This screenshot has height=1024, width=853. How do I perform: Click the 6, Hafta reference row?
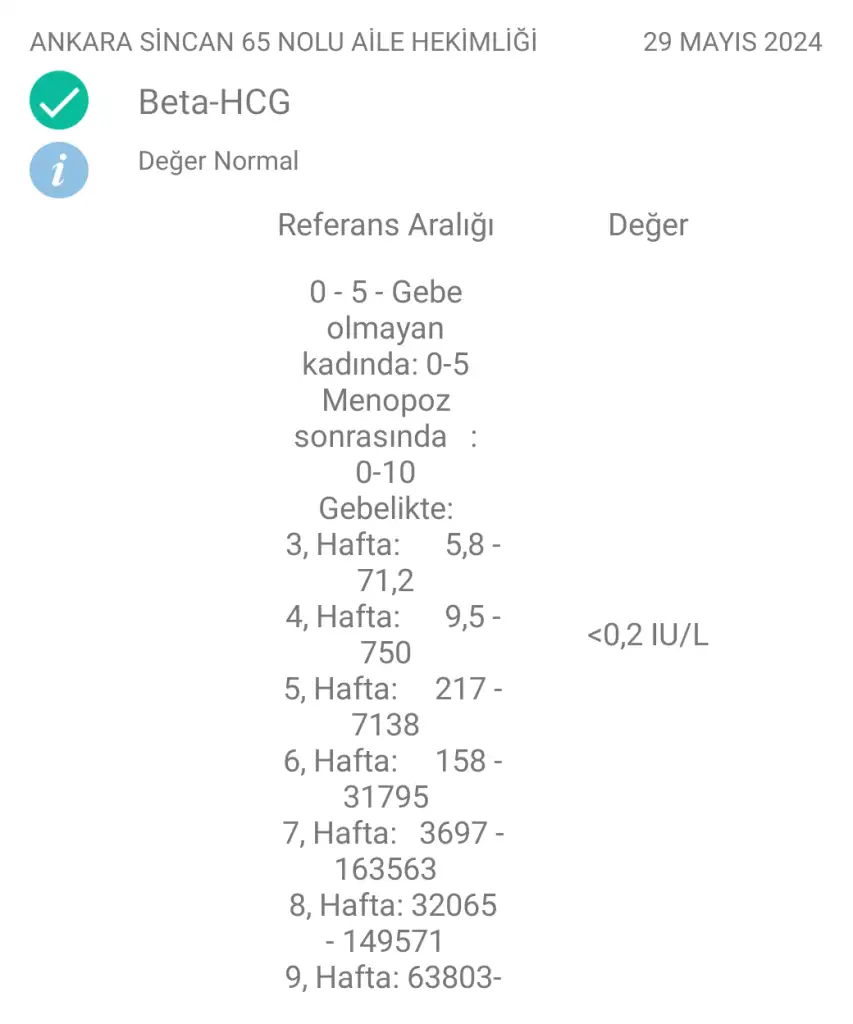(393, 778)
